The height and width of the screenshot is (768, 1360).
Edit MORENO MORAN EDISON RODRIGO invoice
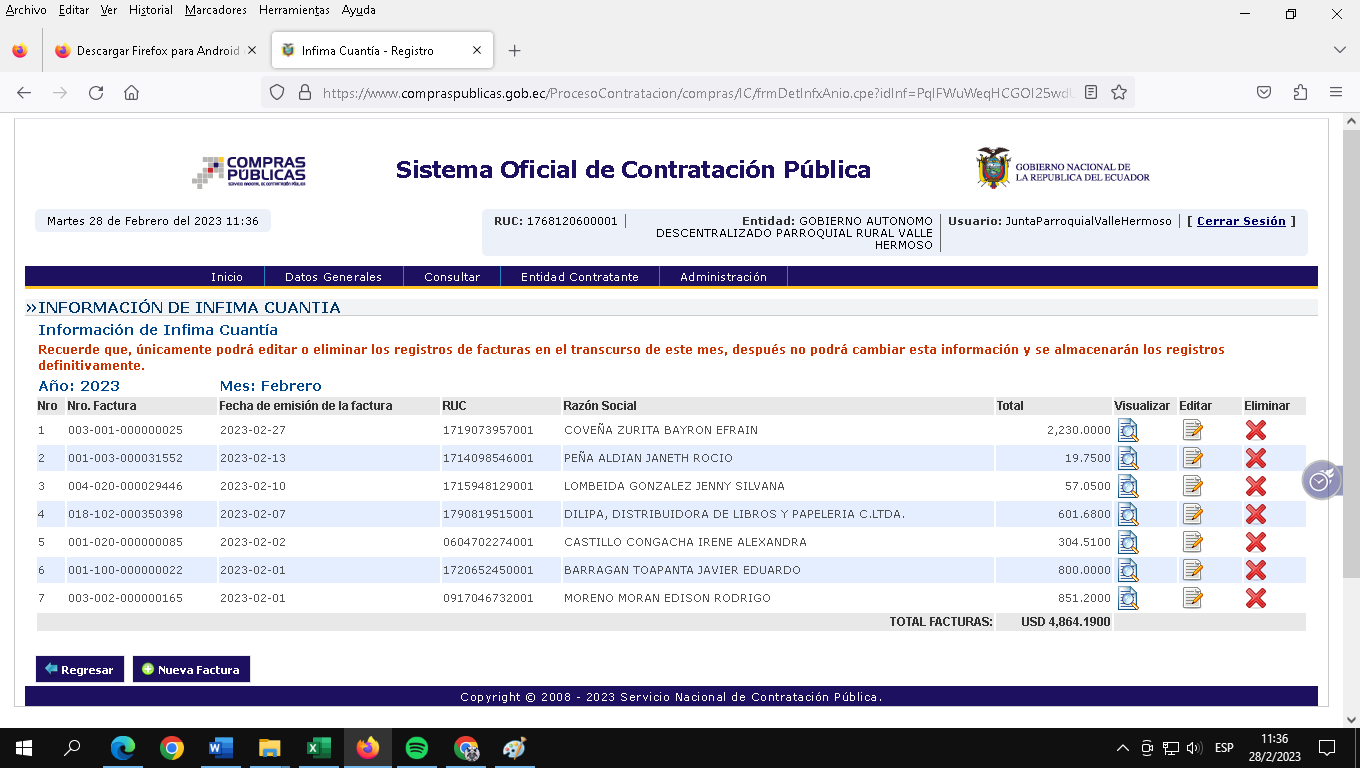click(x=1192, y=598)
